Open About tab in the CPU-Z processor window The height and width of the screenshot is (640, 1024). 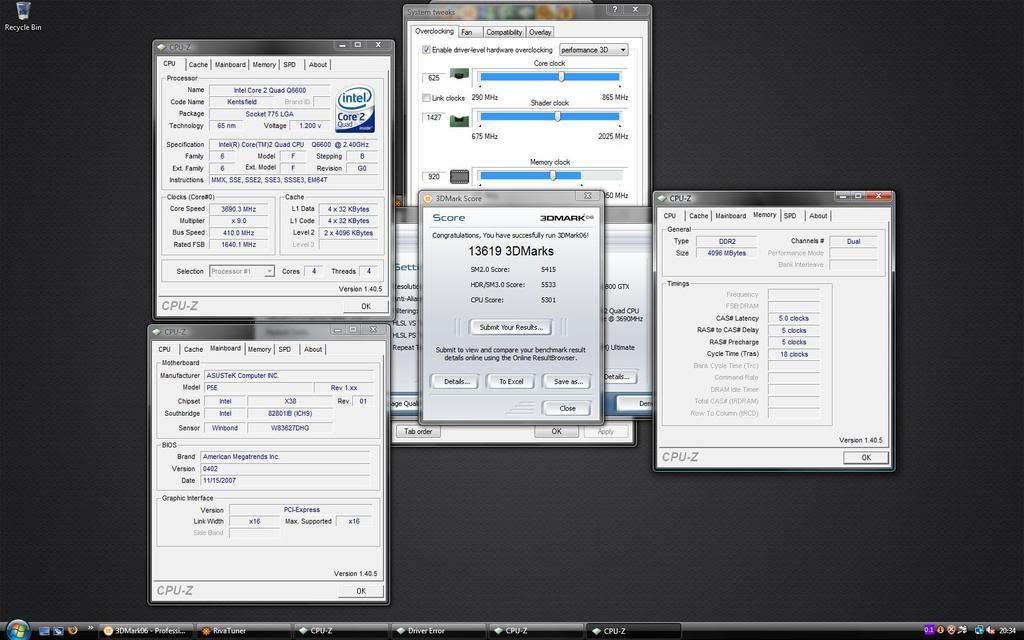[318, 65]
